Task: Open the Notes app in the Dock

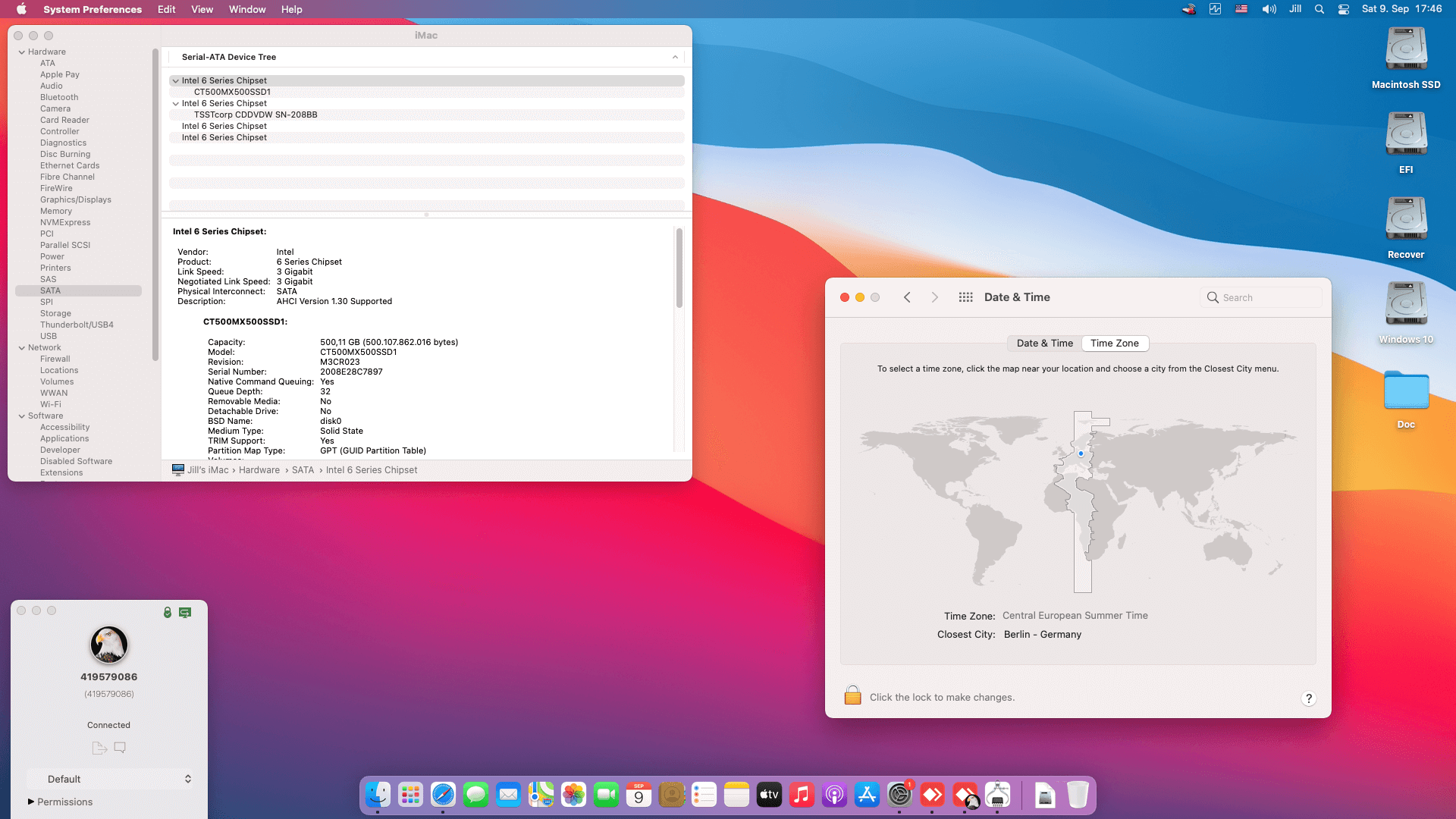Action: (736, 795)
